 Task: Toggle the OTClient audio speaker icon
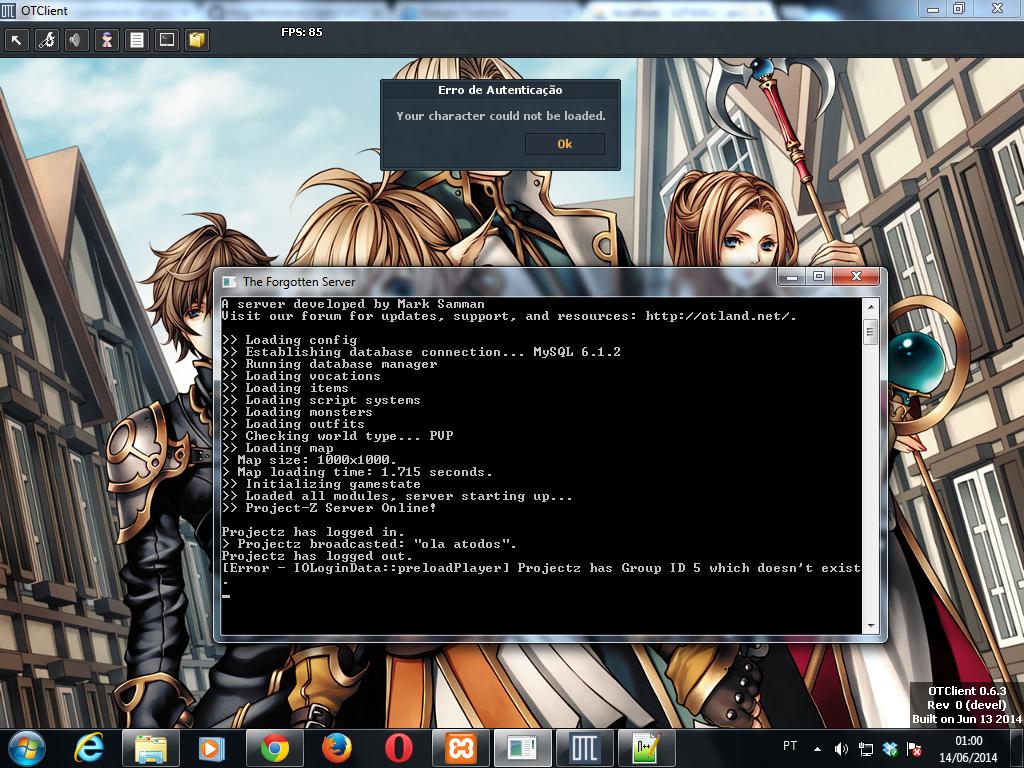[x=76, y=40]
